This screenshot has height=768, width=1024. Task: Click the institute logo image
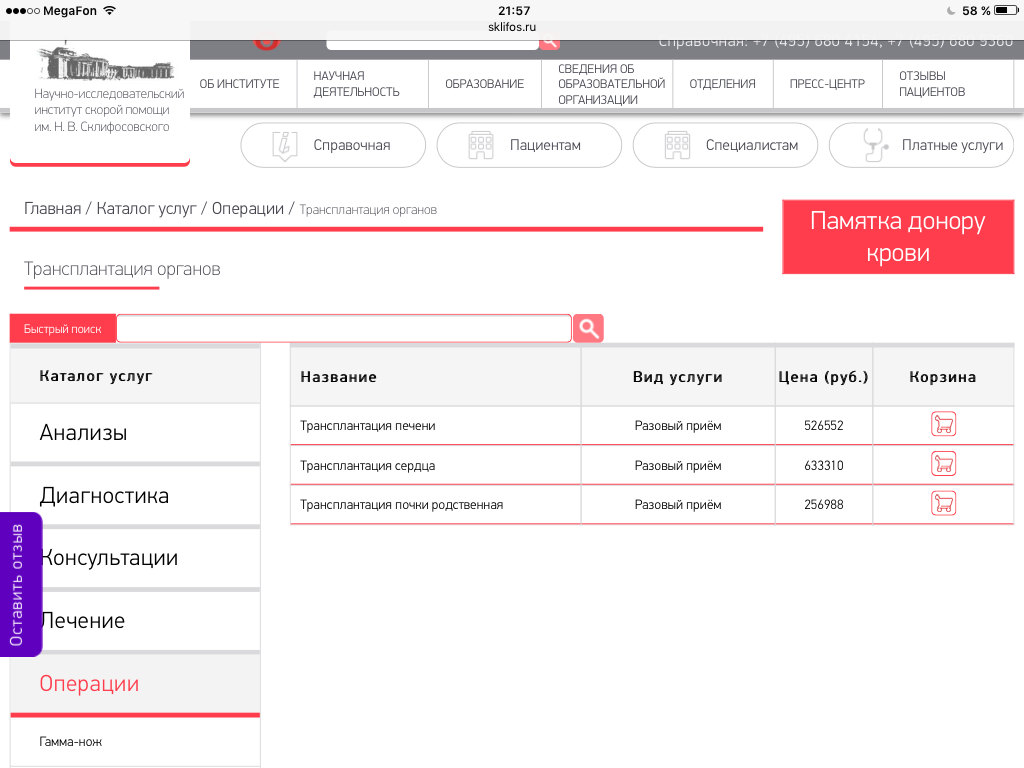(98, 64)
